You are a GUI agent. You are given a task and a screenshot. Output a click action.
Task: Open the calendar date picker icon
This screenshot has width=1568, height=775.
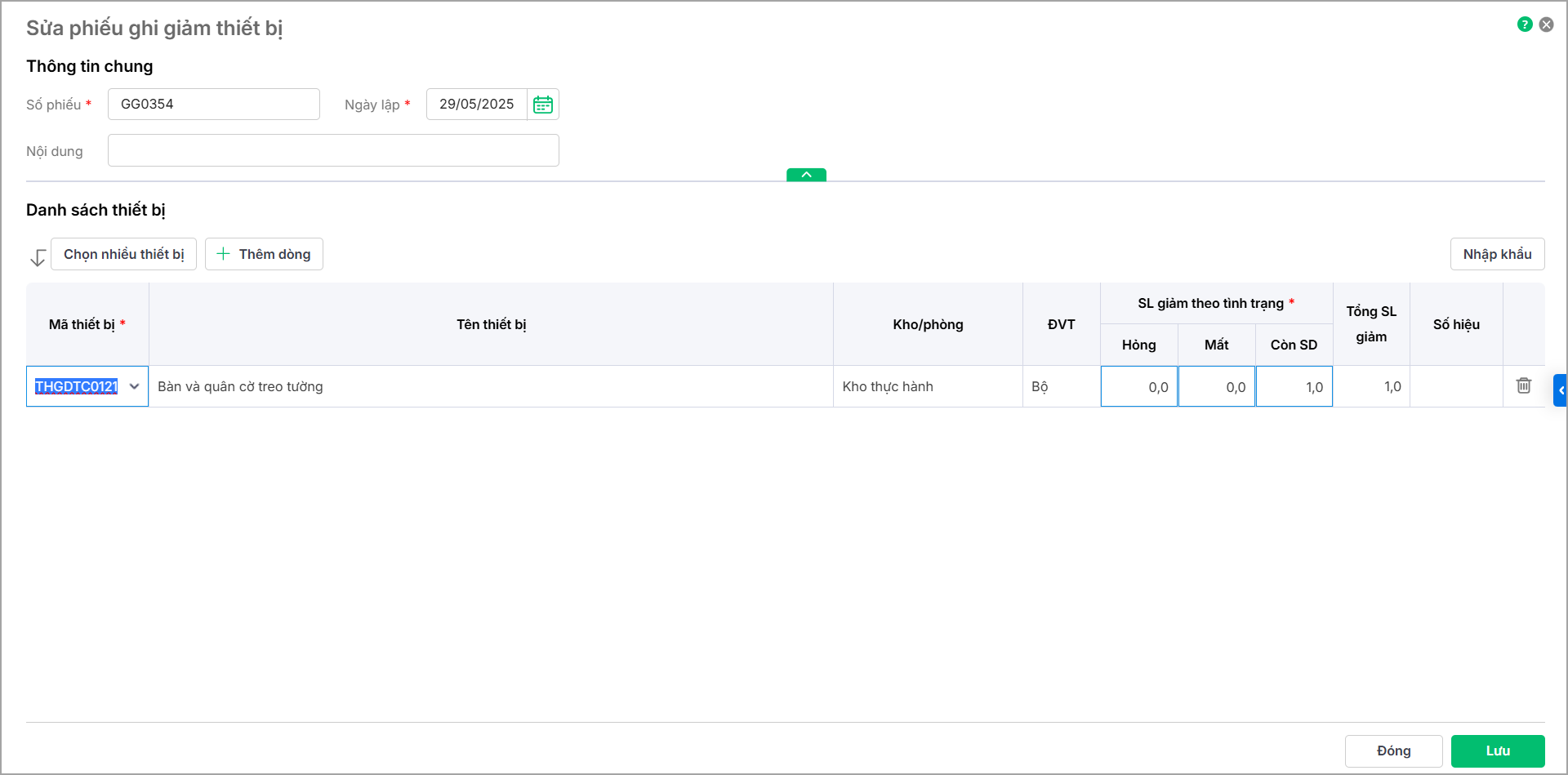point(543,105)
